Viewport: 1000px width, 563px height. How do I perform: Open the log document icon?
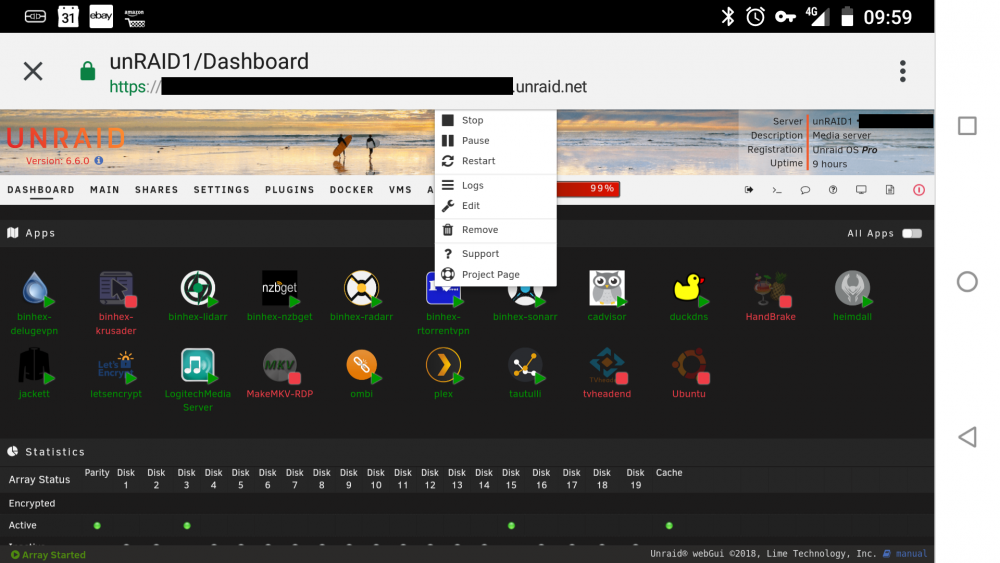[890, 190]
